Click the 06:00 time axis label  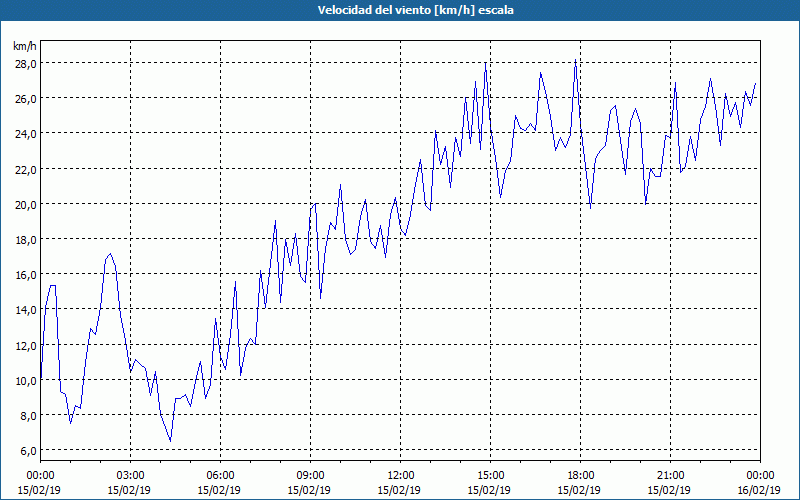click(x=220, y=476)
